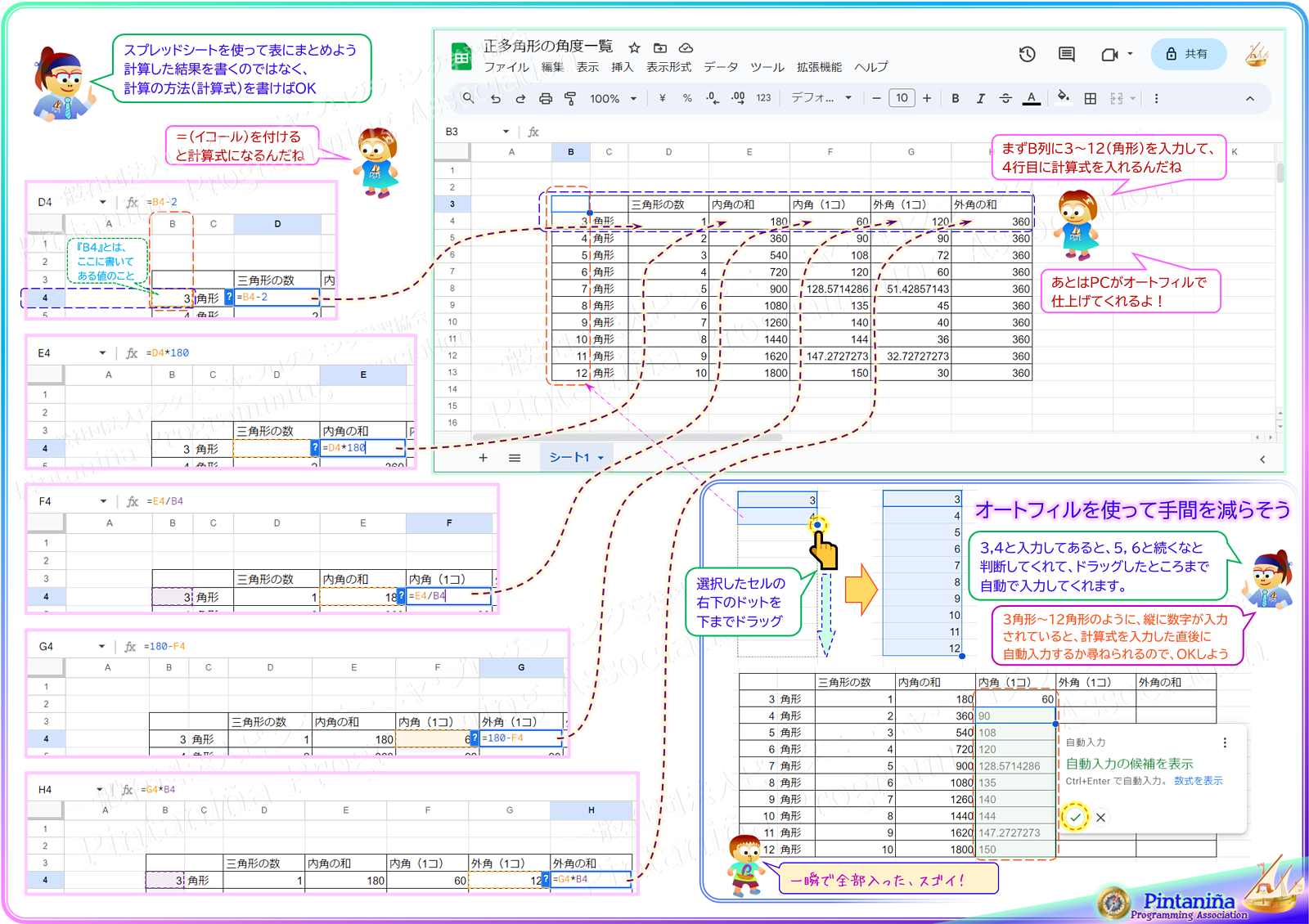Image resolution: width=1309 pixels, height=924 pixels.
Task: Toggle bold formatting
Action: 955,99
